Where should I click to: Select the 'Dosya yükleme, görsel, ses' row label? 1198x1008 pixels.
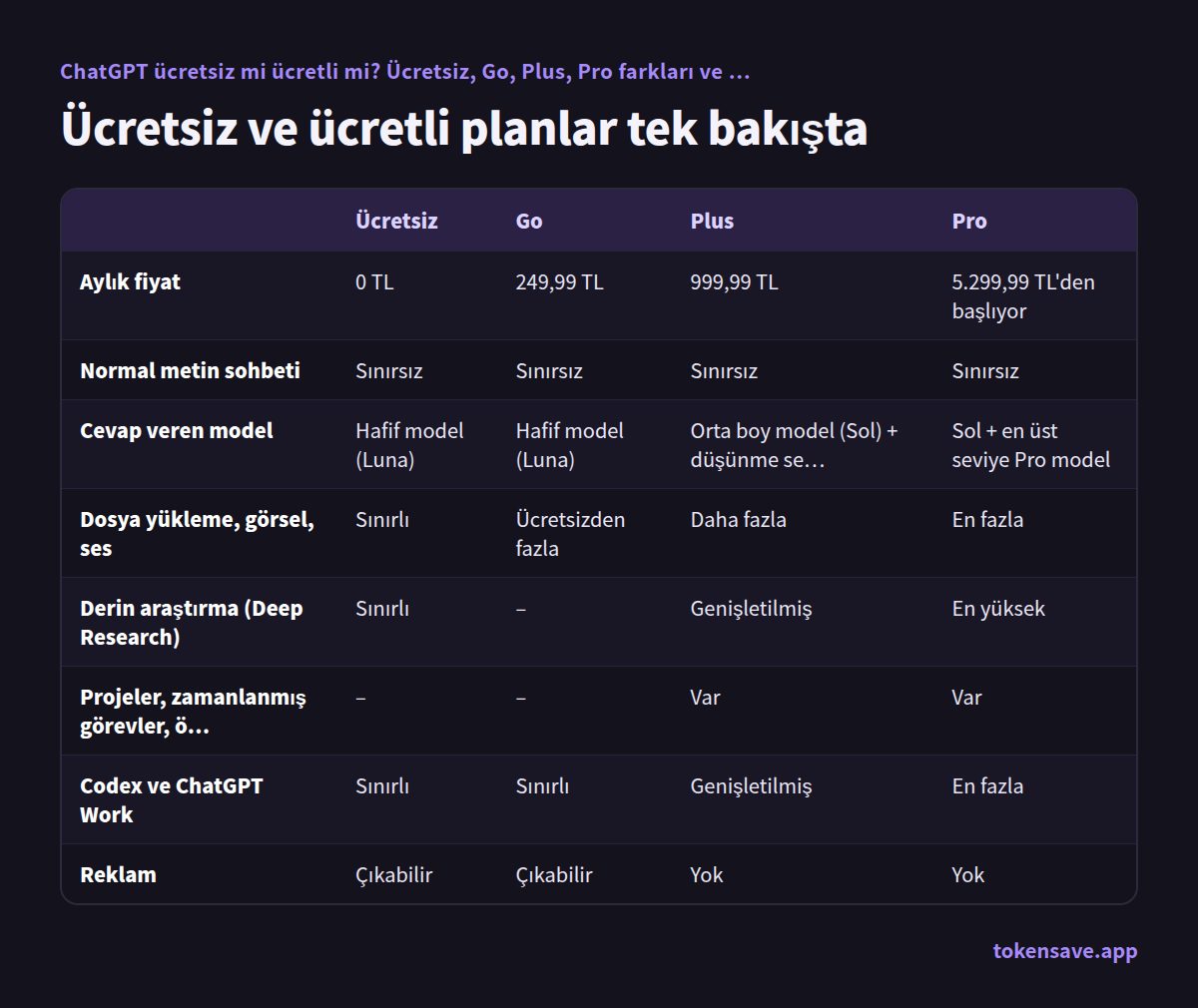pyautogui.click(x=197, y=534)
